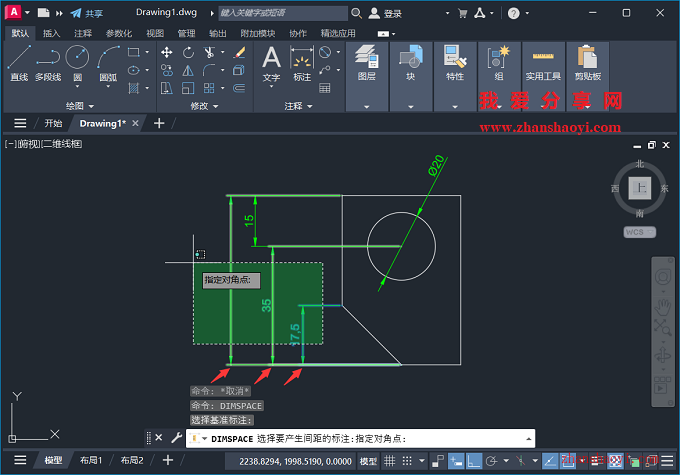Add a new drawing tab with plus

pos(159,123)
